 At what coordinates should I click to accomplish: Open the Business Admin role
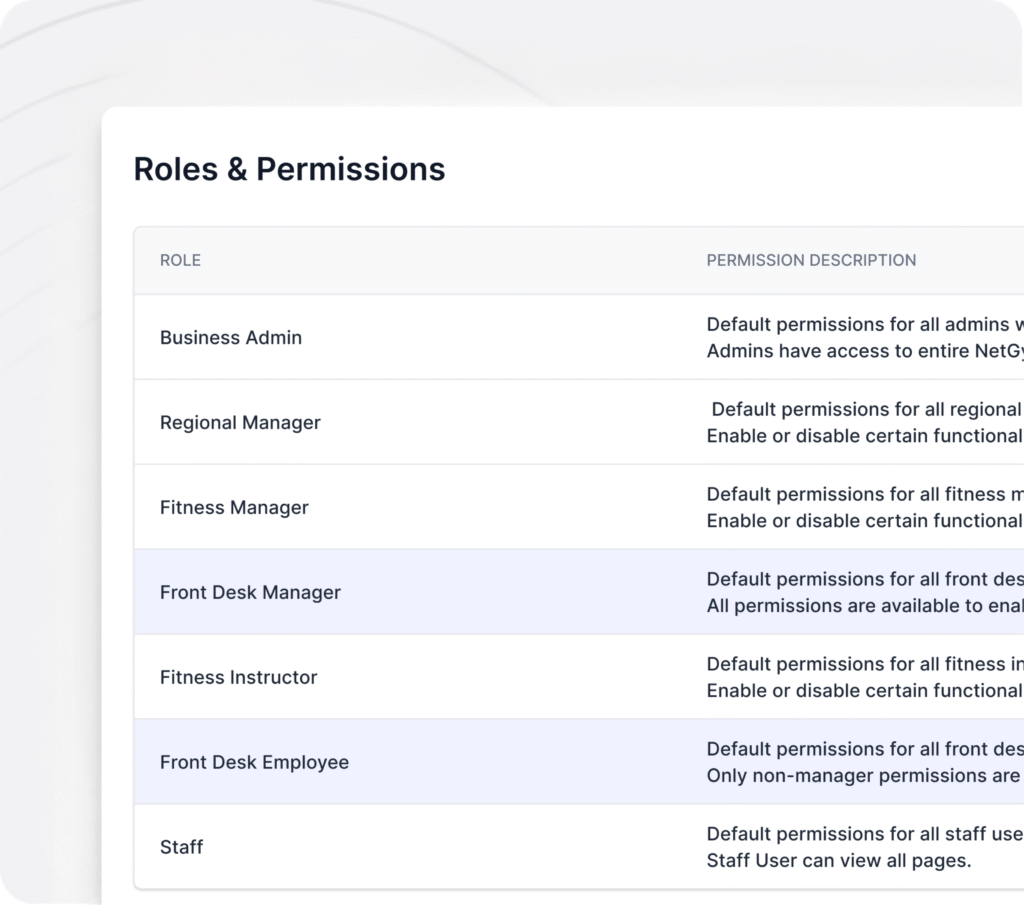pos(231,338)
